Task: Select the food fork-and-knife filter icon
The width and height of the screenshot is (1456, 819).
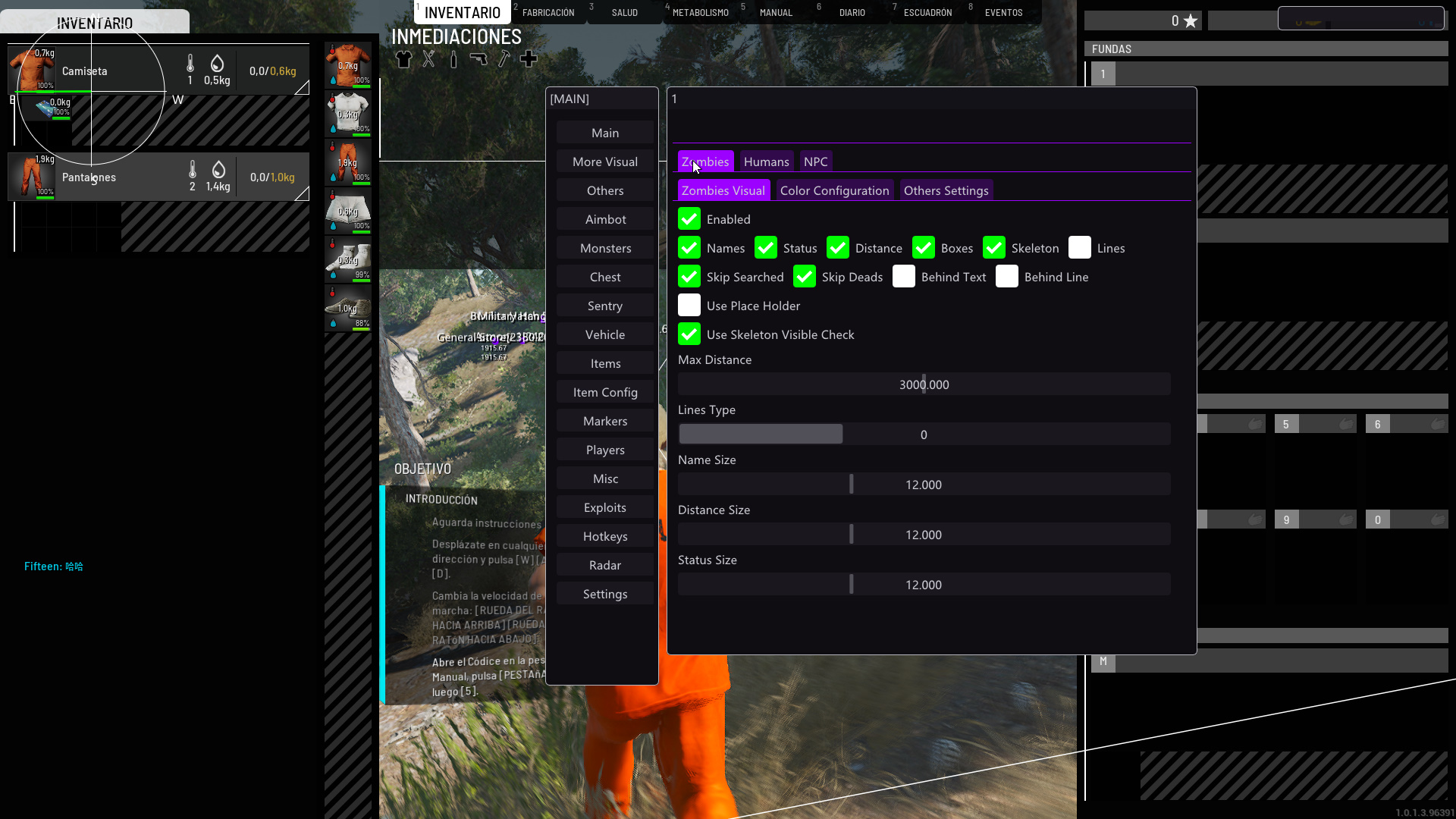Action: 428,59
